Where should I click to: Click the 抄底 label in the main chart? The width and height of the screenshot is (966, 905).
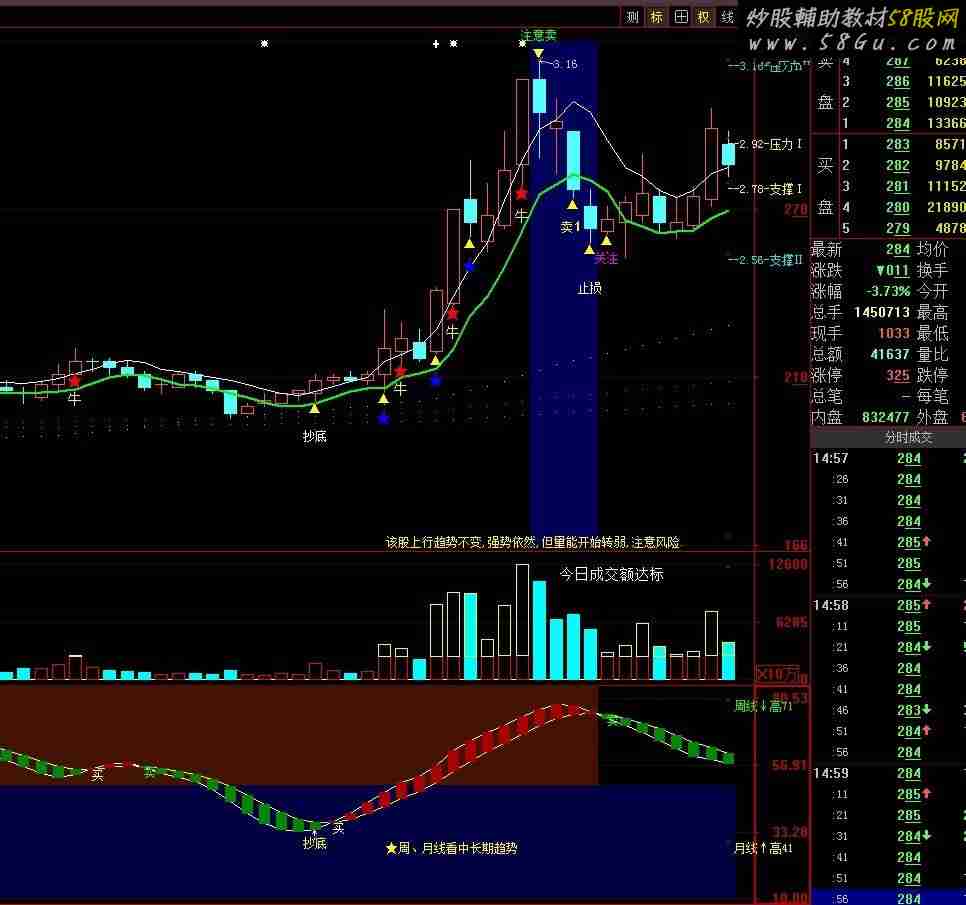pos(314,436)
